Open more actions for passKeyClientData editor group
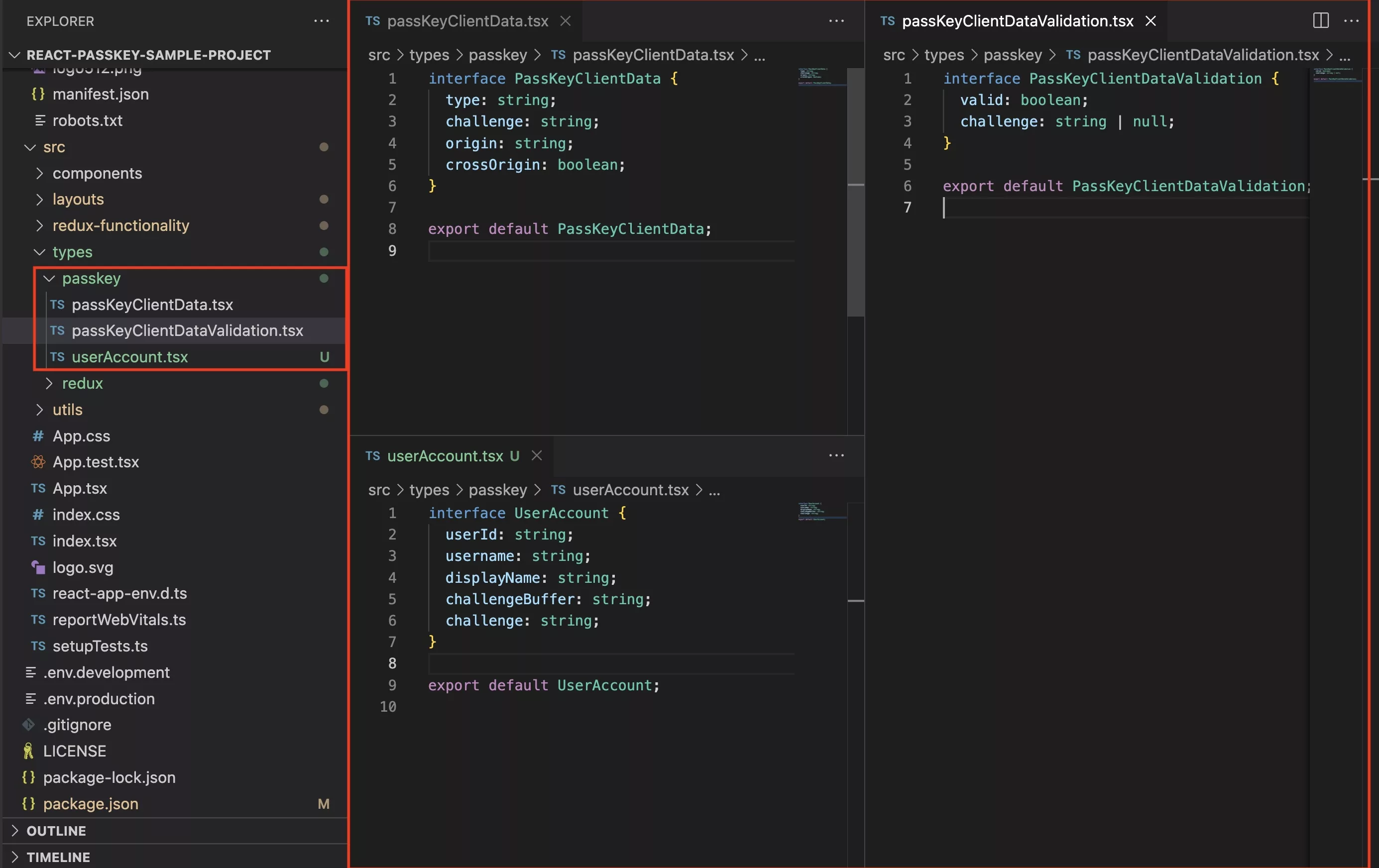The height and width of the screenshot is (868, 1379). tap(836, 20)
